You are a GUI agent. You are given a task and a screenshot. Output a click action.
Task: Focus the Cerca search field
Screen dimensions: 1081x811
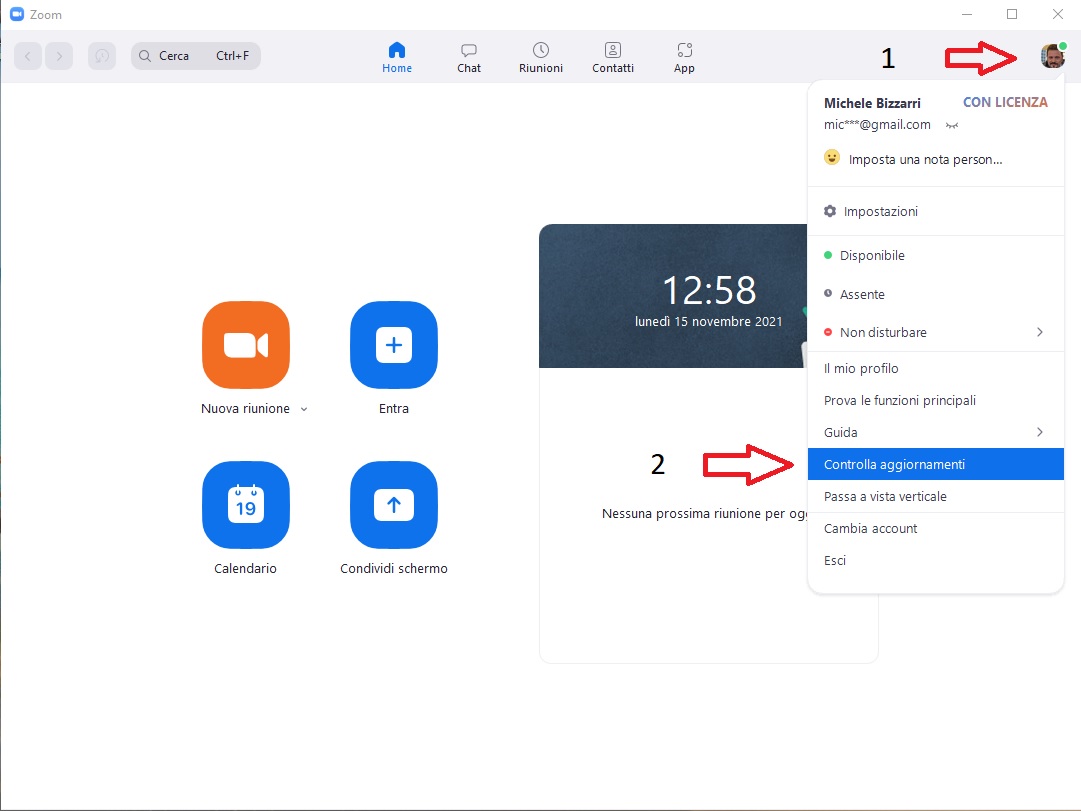[x=196, y=56]
